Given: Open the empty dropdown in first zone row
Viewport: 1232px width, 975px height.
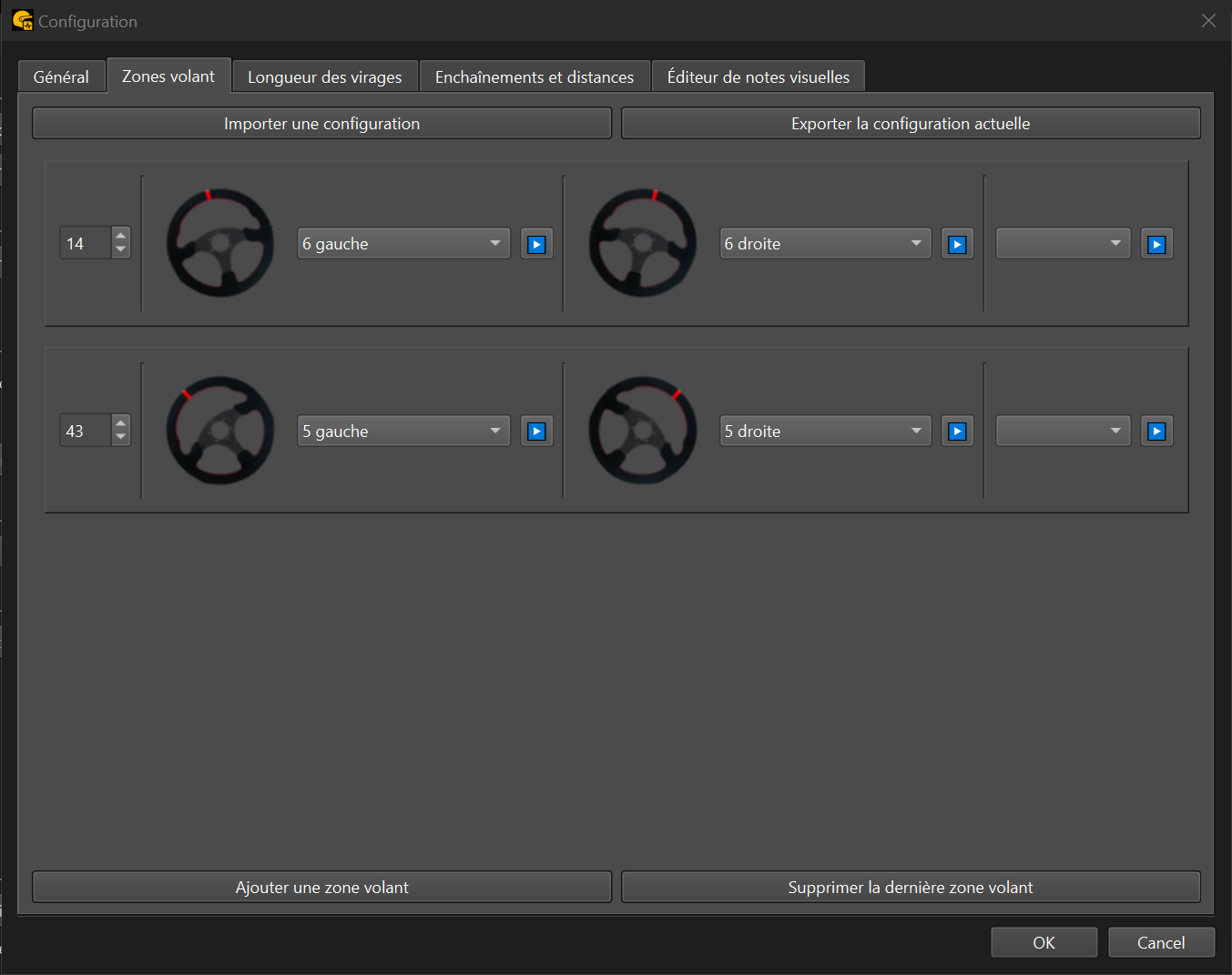Looking at the screenshot, I should pos(1063,244).
